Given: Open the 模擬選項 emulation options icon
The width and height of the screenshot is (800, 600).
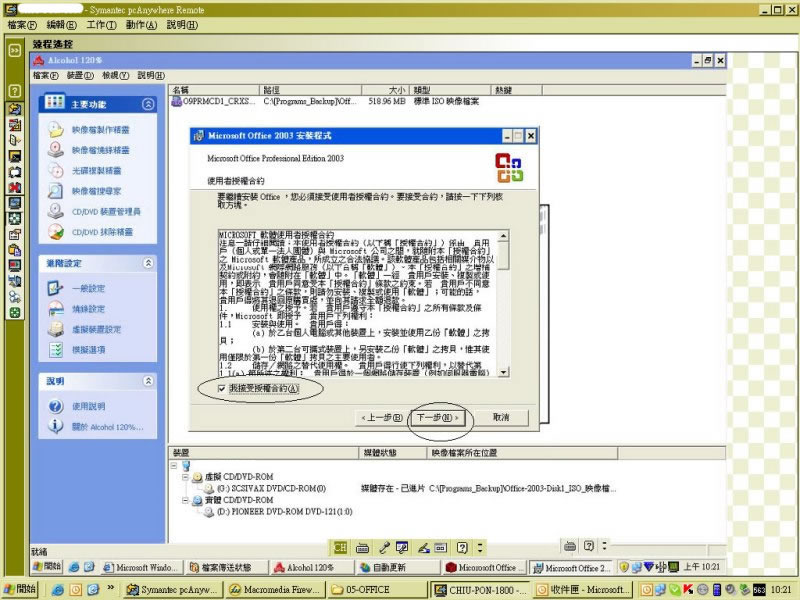Looking at the screenshot, I should pyautogui.click(x=56, y=349).
